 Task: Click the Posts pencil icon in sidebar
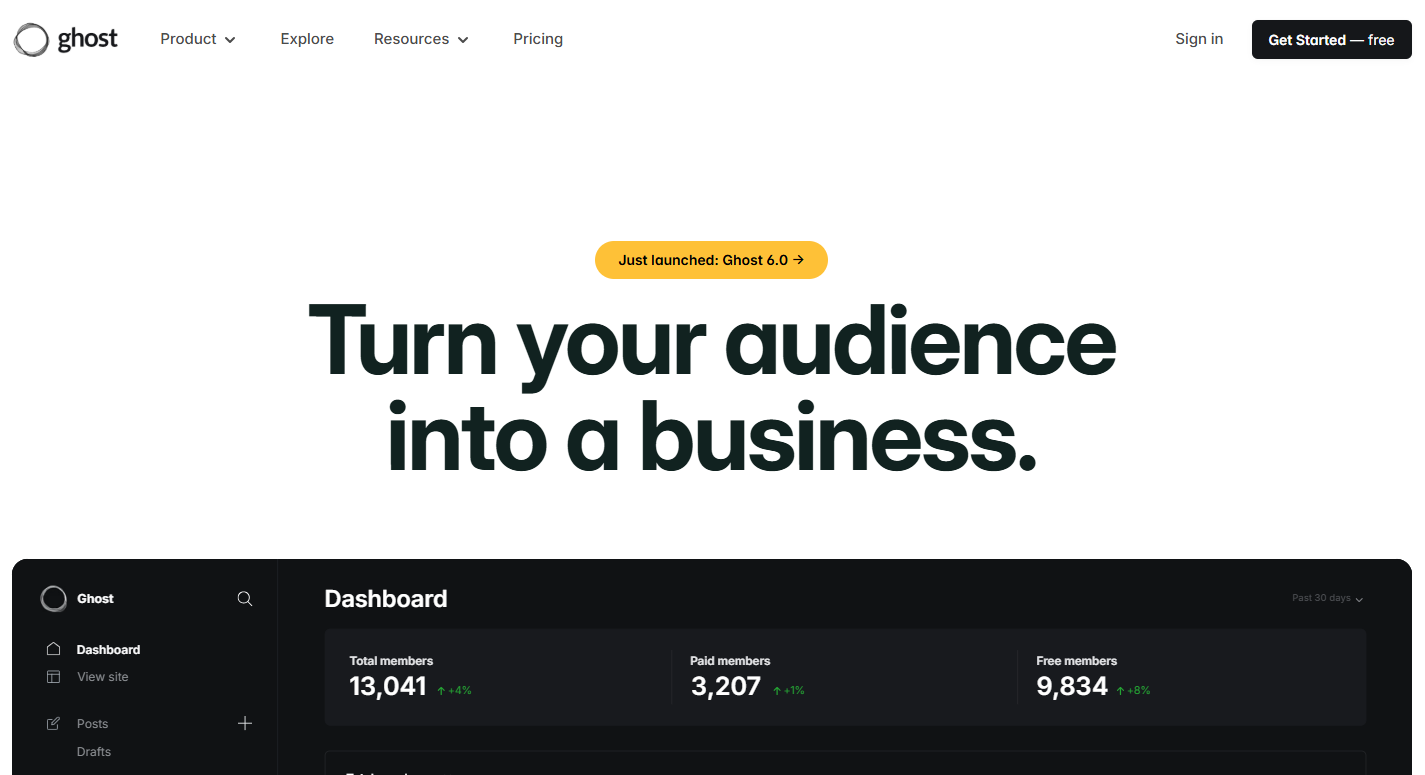(54, 724)
